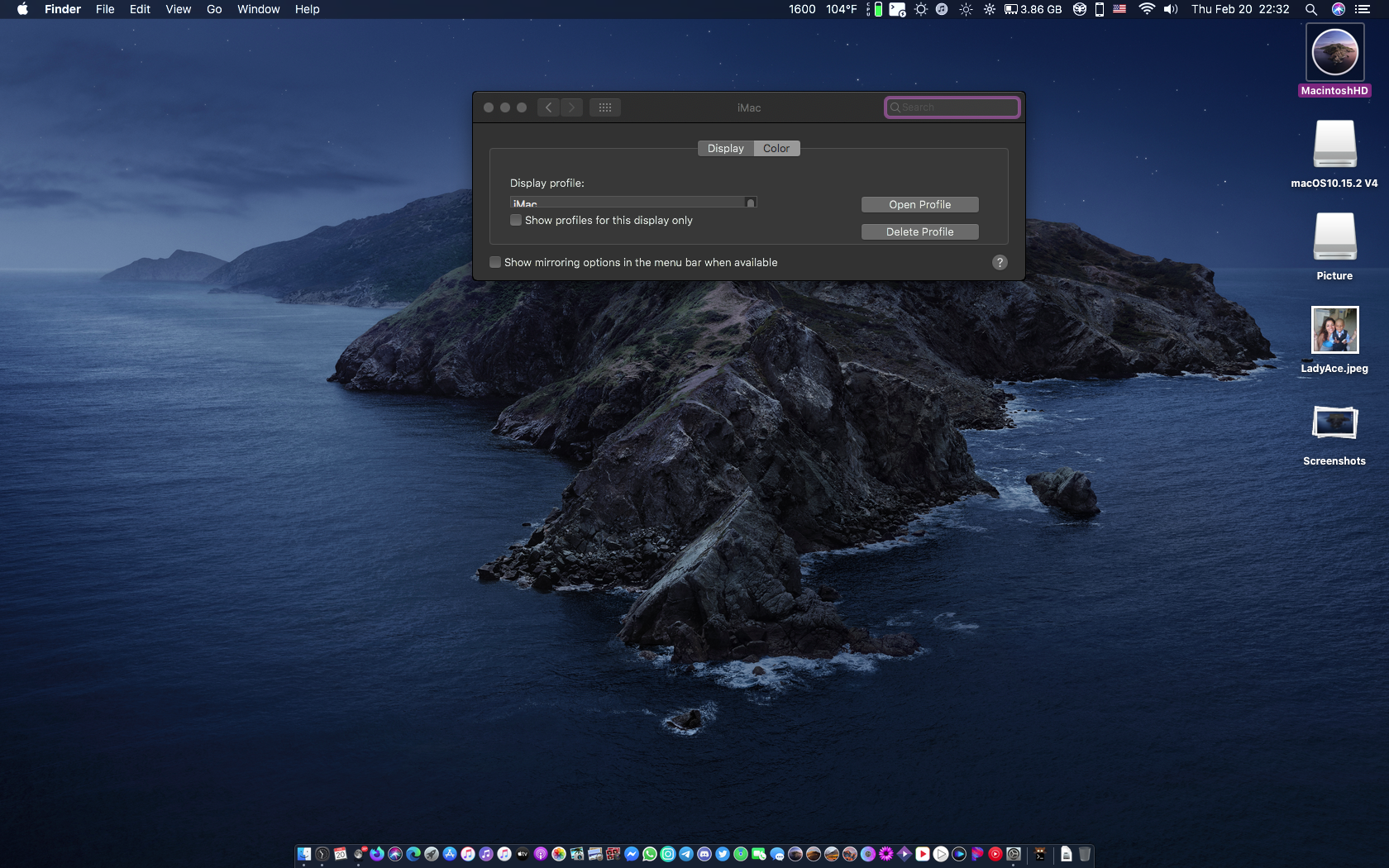Click the Show All preferences grid icon
This screenshot has height=868, width=1389.
point(604,107)
